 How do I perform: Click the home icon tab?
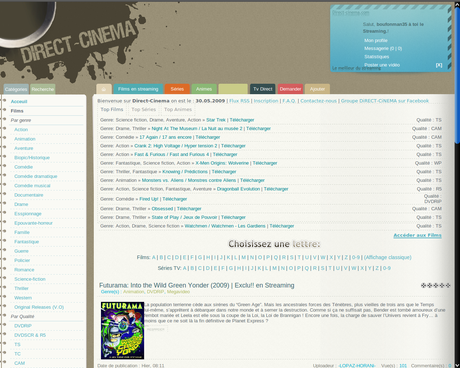104,89
